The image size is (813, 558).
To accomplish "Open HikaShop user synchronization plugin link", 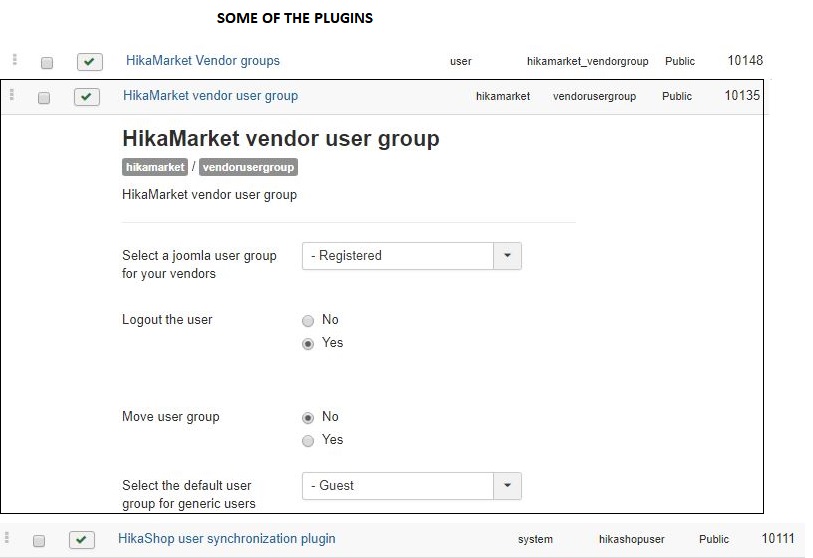I will tap(227, 539).
